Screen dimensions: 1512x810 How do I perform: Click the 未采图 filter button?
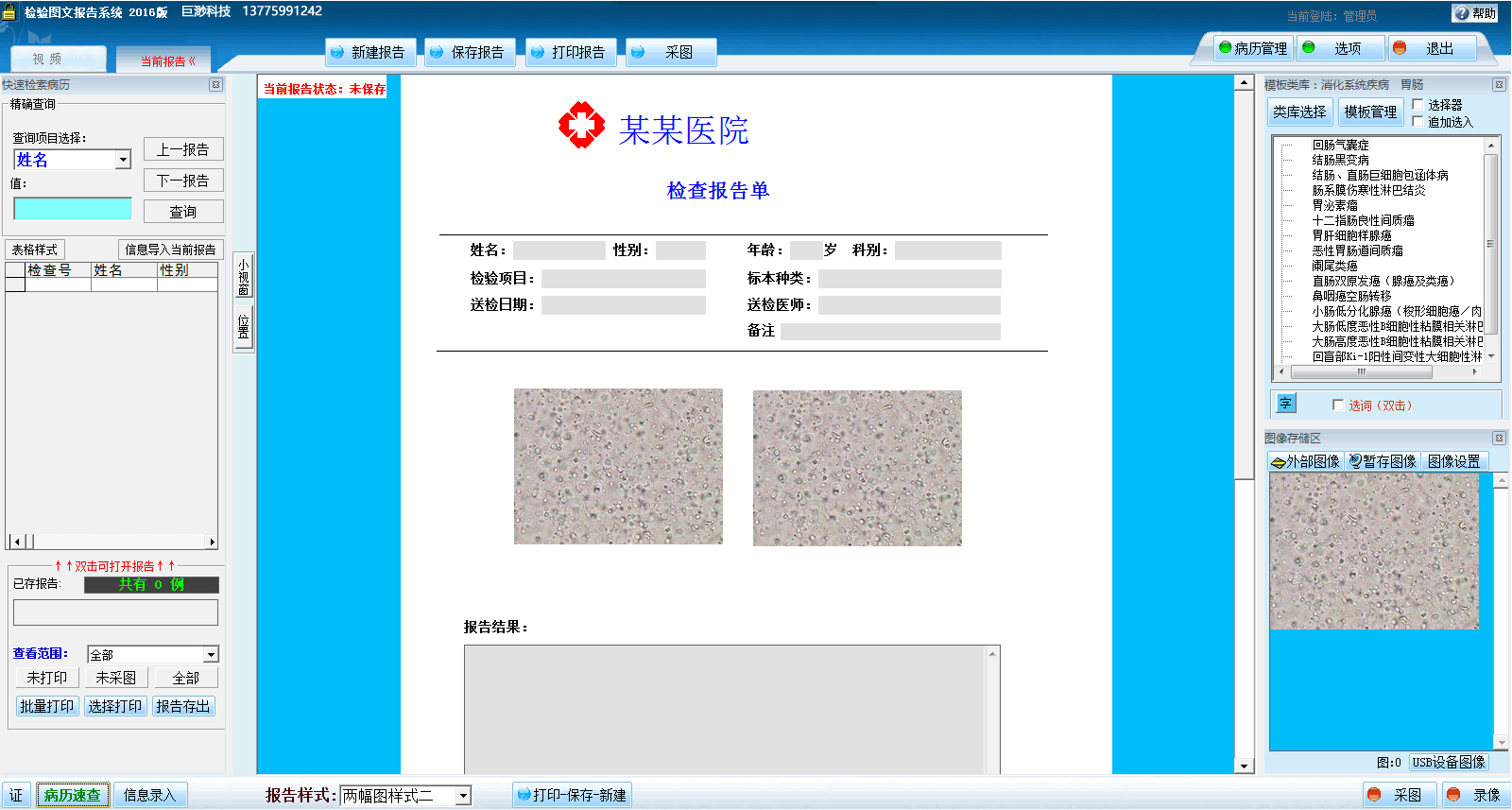point(115,678)
